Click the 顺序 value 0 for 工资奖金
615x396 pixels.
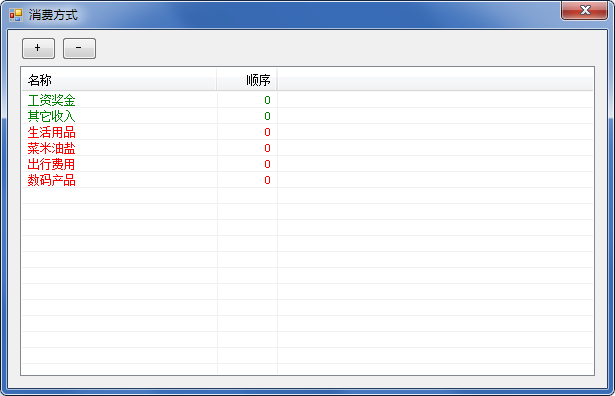coord(267,100)
